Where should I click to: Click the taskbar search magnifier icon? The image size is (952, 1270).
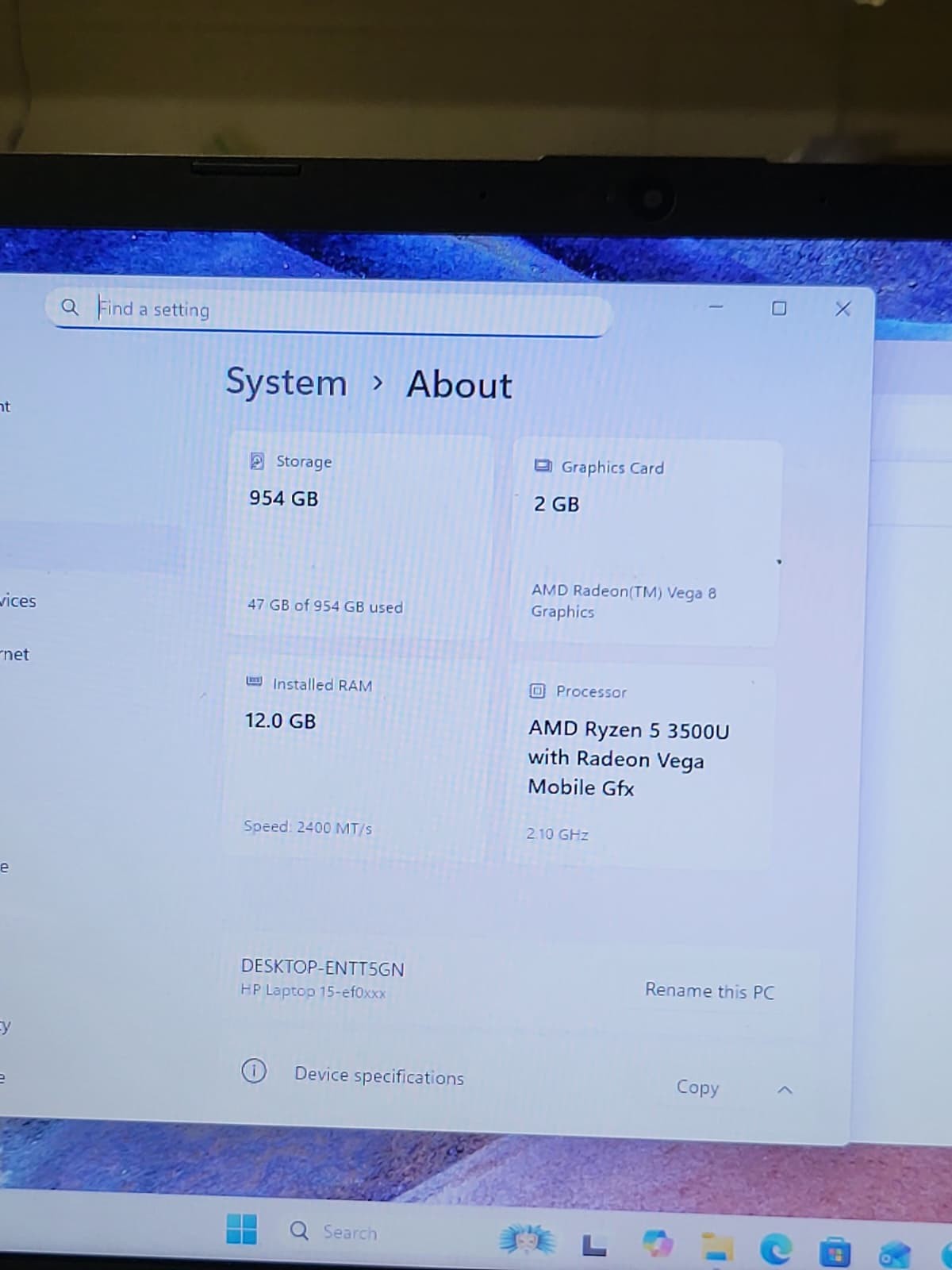(299, 1231)
